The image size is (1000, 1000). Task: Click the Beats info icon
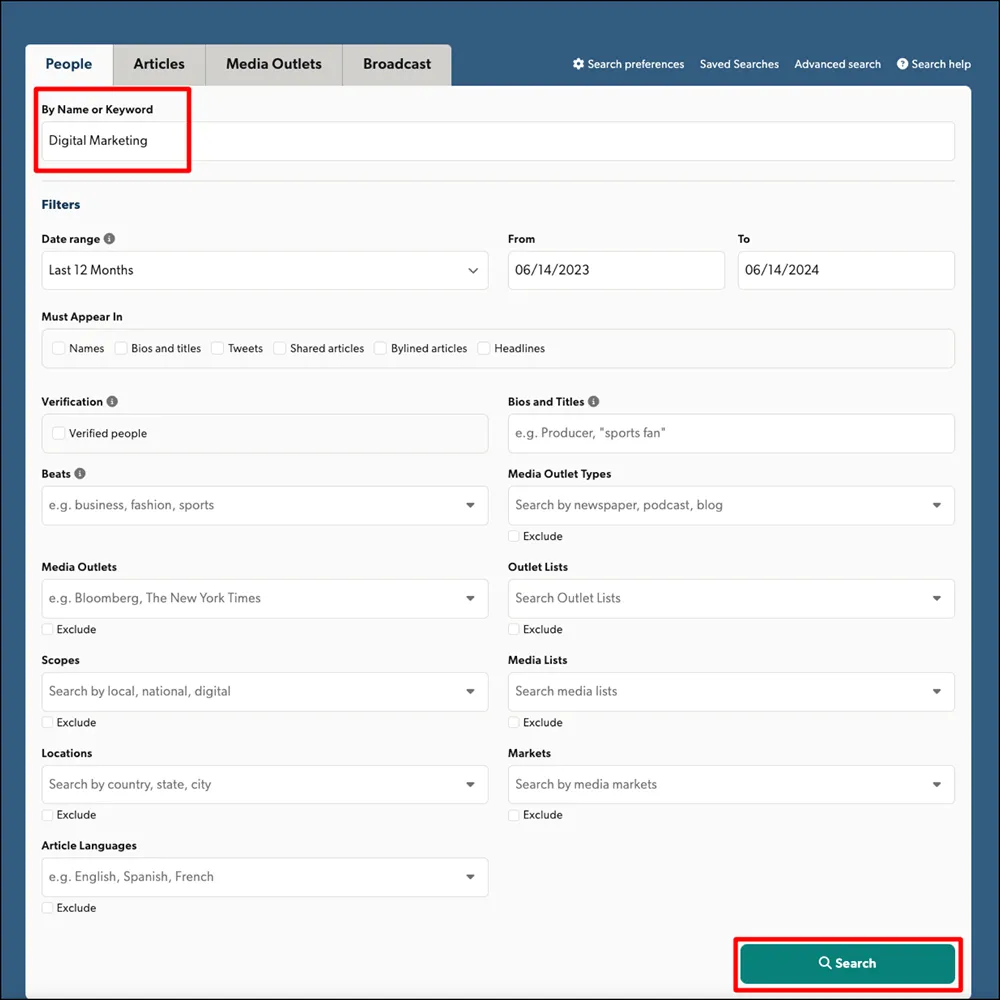pyautogui.click(x=82, y=473)
